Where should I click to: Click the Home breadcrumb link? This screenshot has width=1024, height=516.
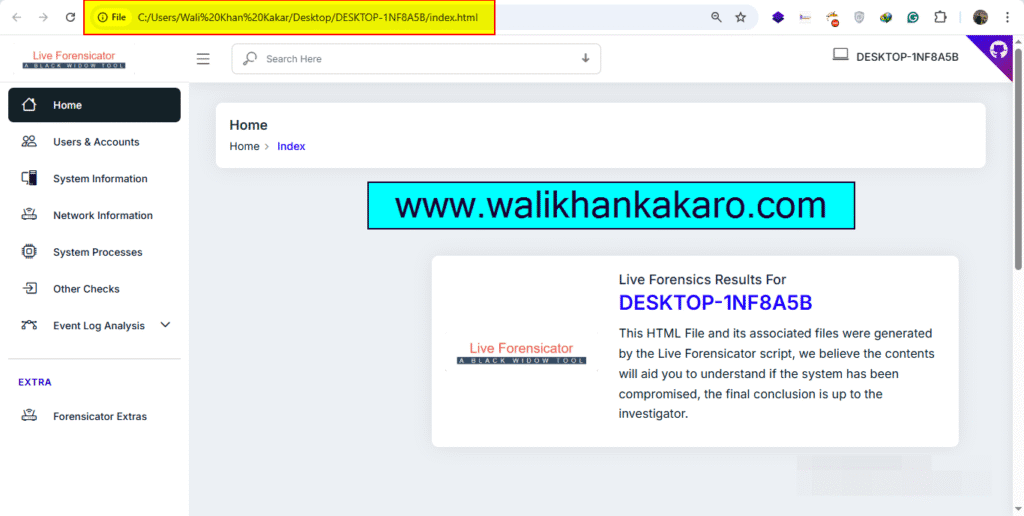pos(244,146)
